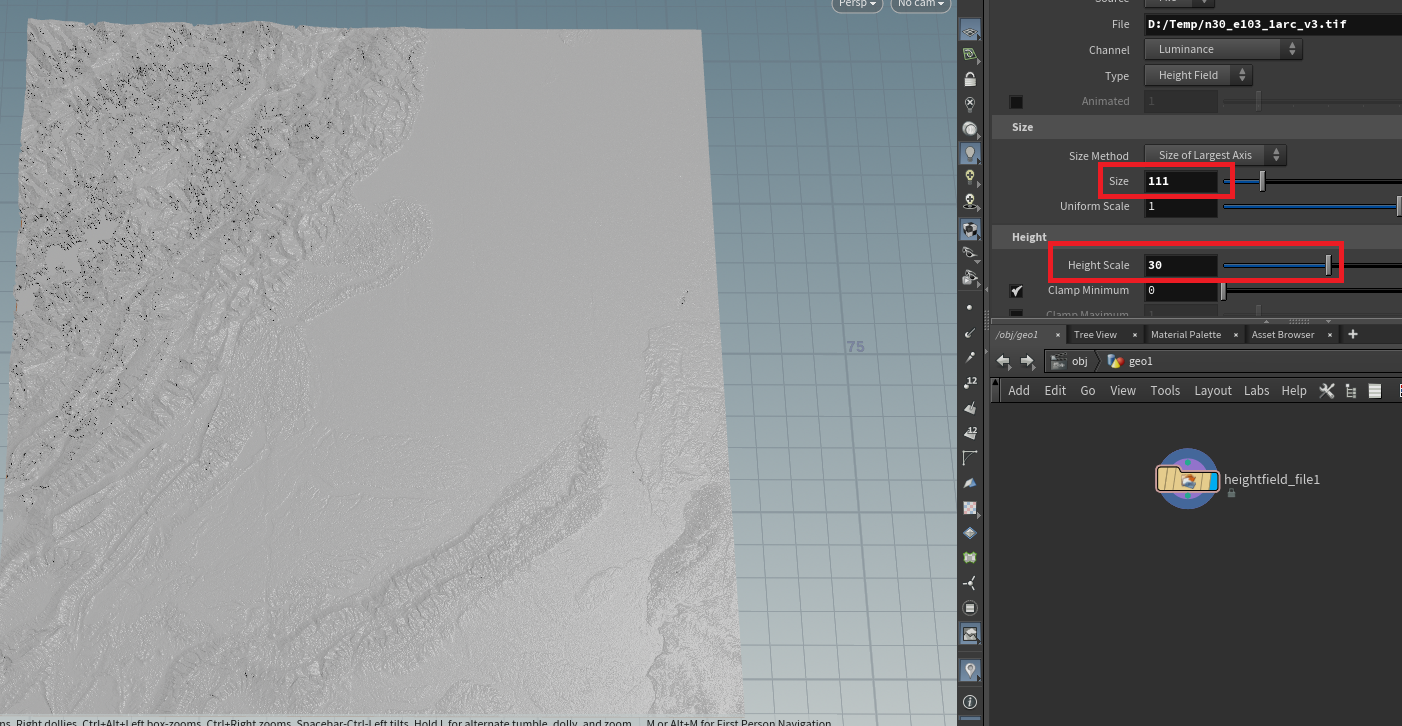Click the Uniform Scale value field
This screenshot has width=1402, height=726.
[1181, 206]
